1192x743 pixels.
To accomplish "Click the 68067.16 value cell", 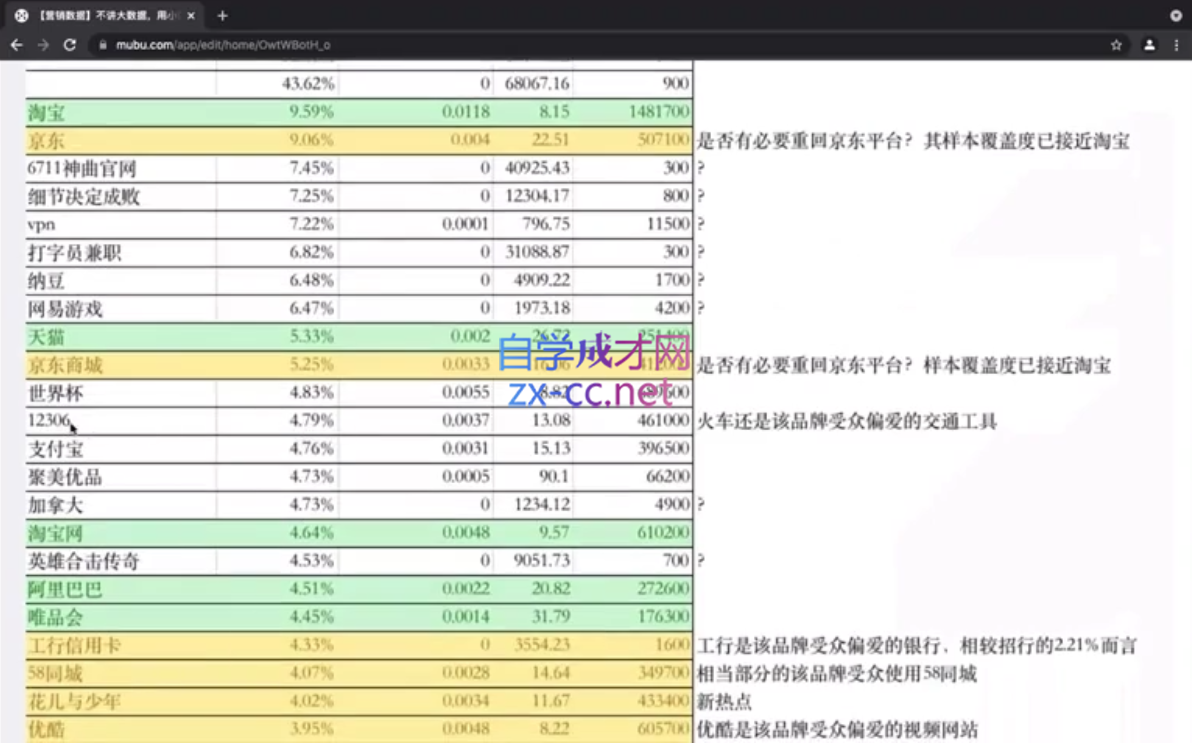I will pos(533,84).
